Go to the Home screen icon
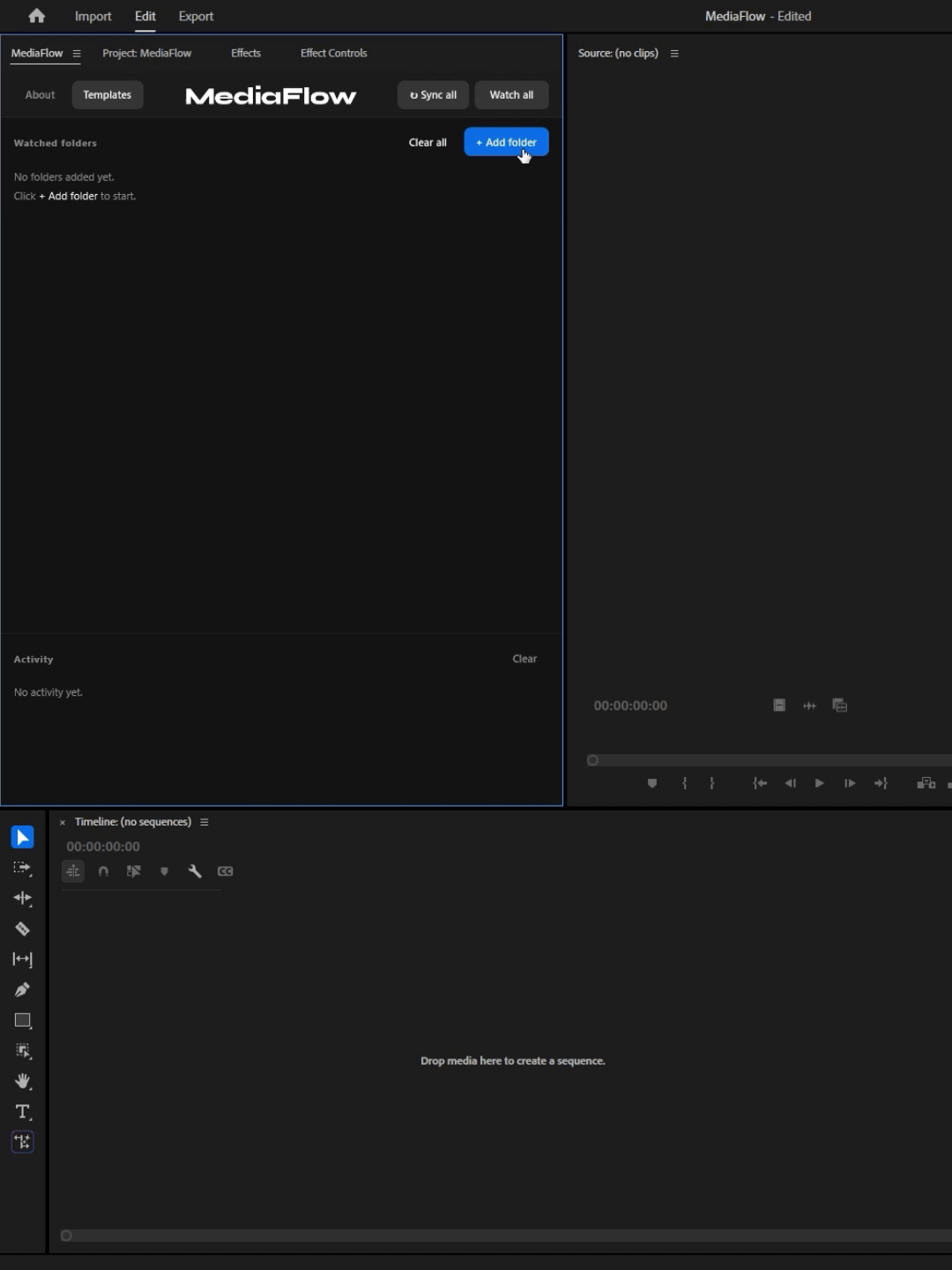Screen dimensions: 952x1270 (36, 16)
